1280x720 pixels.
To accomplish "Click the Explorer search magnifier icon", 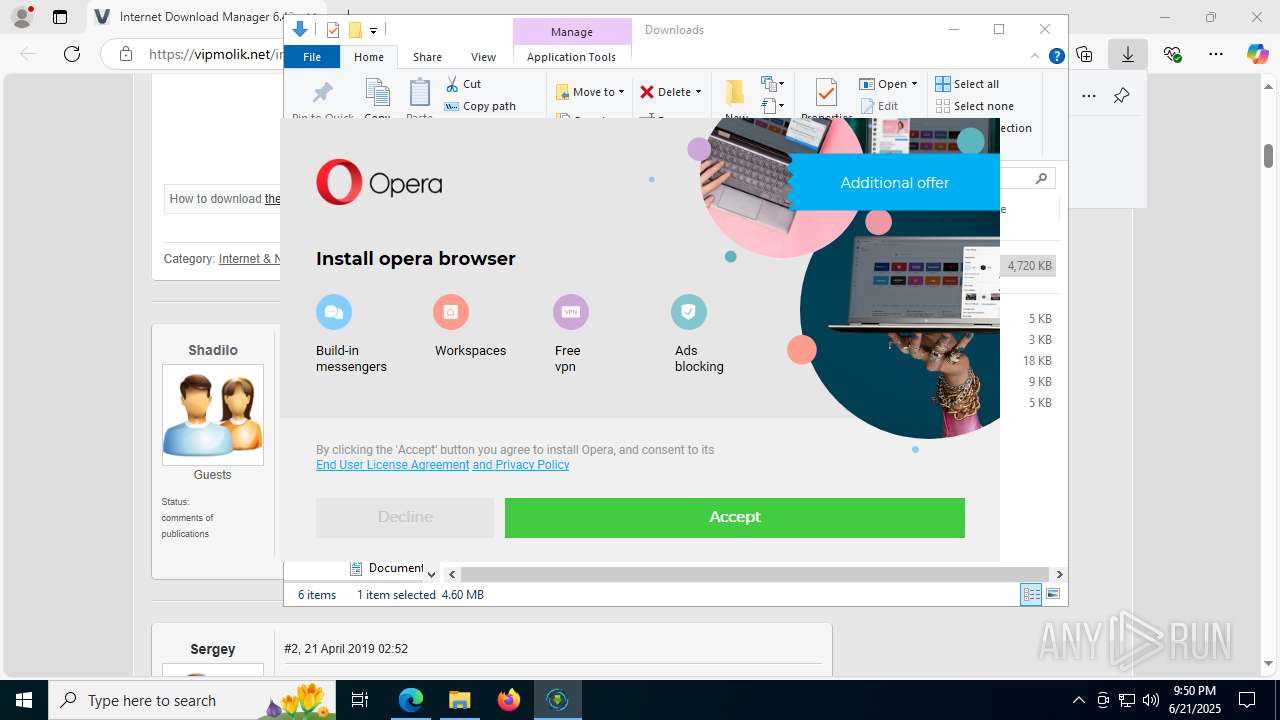I will tap(1041, 179).
